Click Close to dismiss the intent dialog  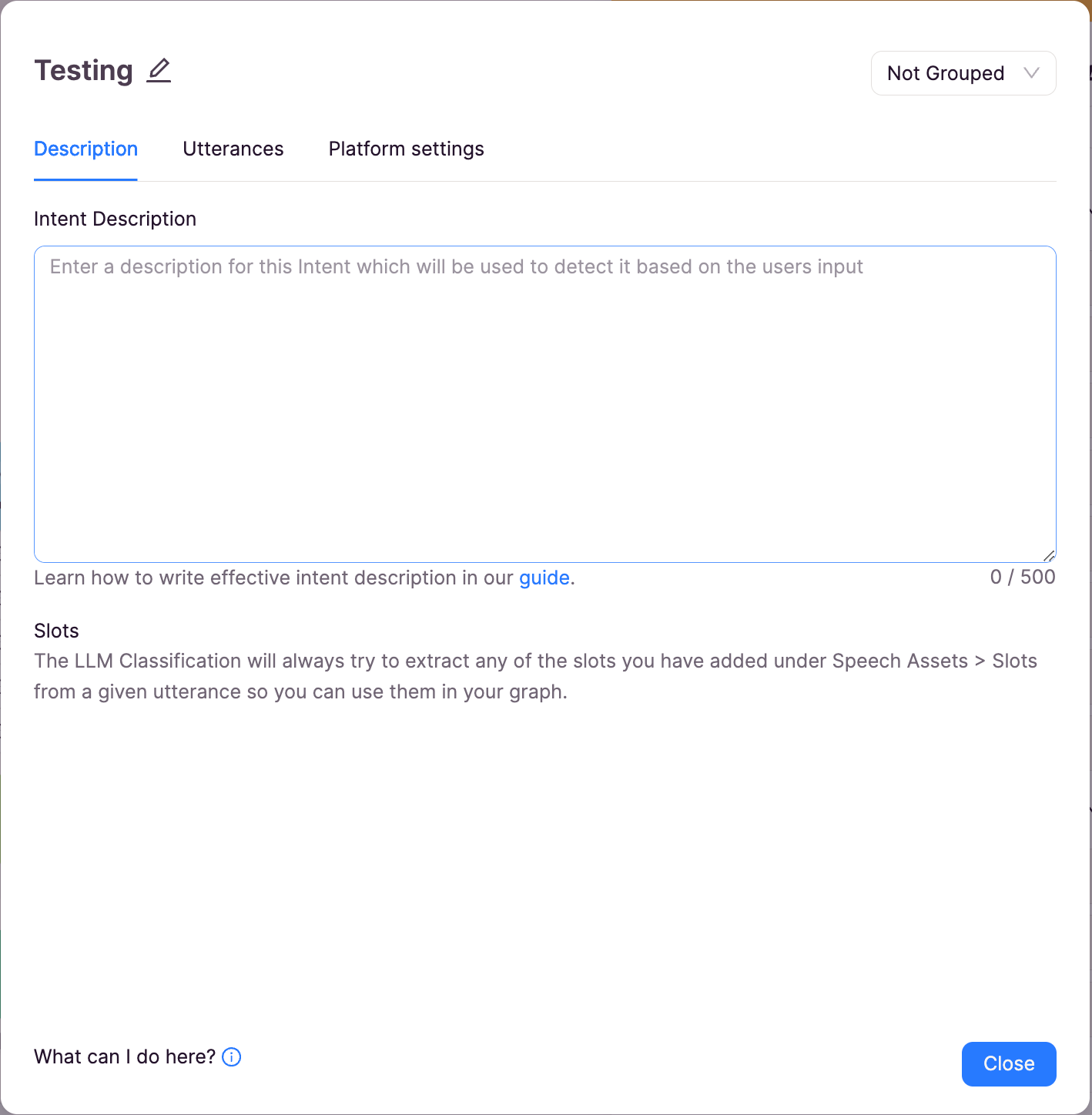[1009, 1063]
